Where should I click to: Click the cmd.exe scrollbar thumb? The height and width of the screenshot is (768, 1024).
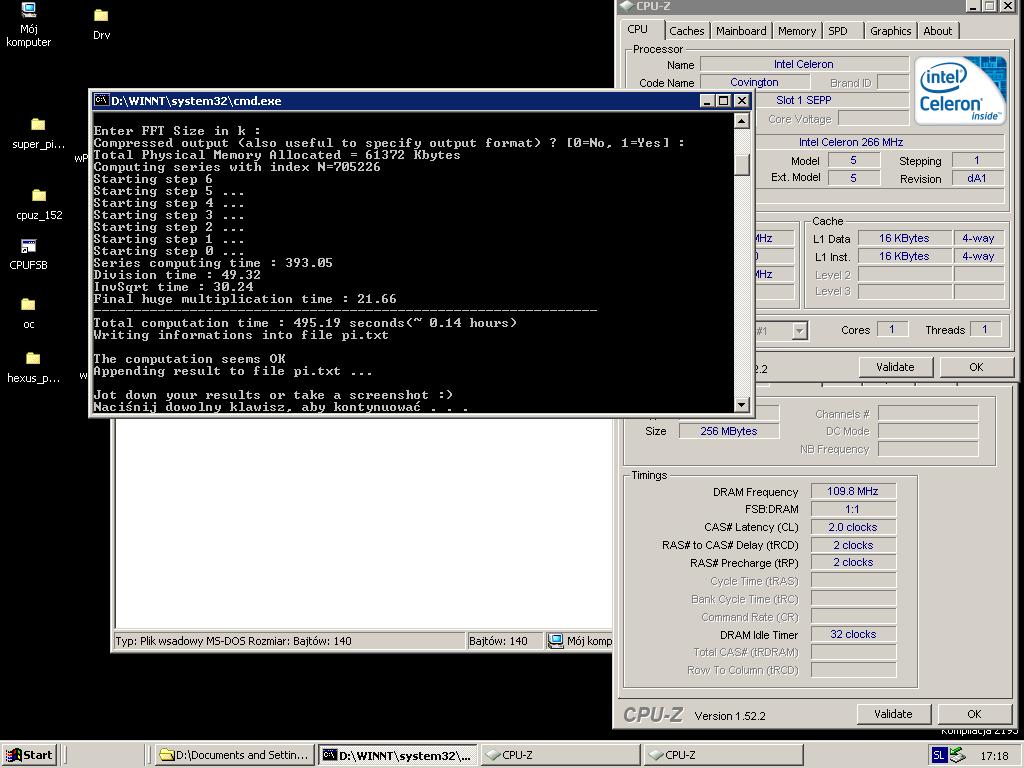(741, 163)
